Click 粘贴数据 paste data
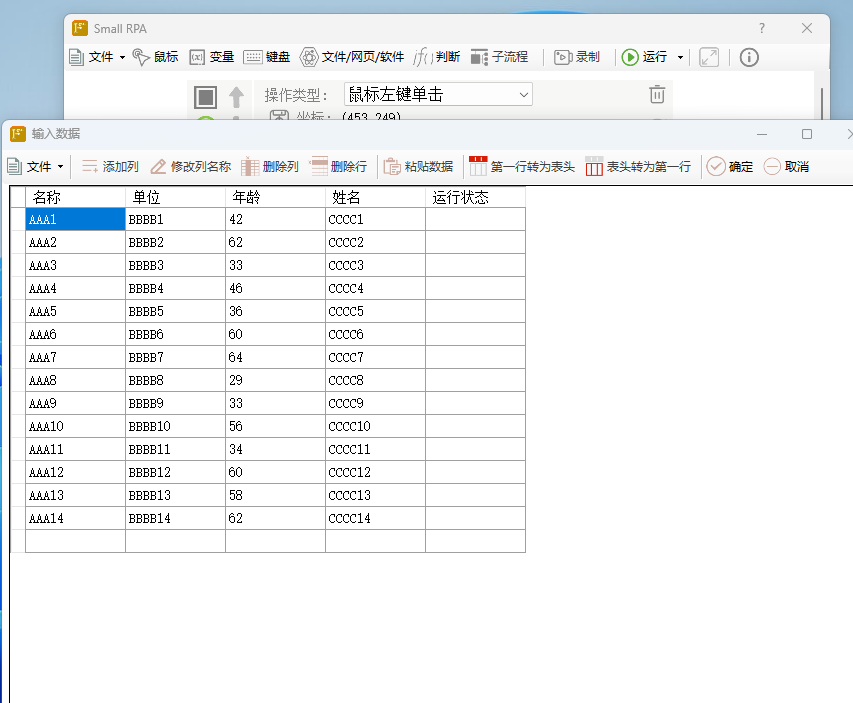The image size is (853, 703). click(418, 166)
